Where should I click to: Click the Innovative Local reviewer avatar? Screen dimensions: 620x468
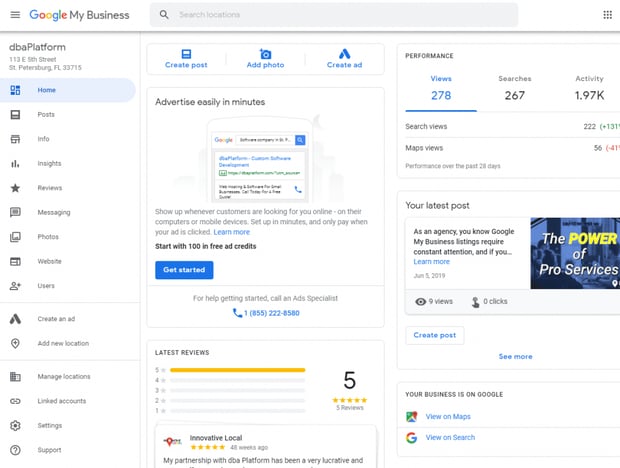[x=173, y=442]
